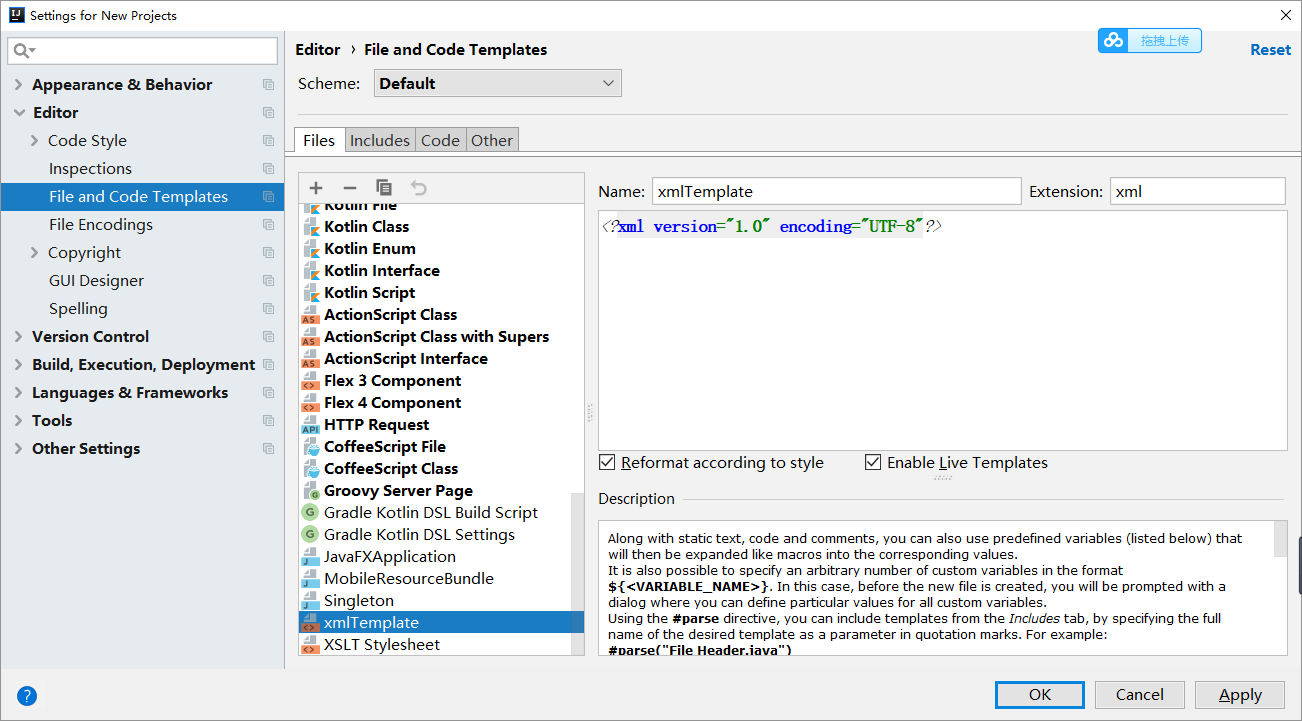Image resolution: width=1302 pixels, height=721 pixels.
Task: Click the Editor breadcrumb link
Action: click(318, 50)
